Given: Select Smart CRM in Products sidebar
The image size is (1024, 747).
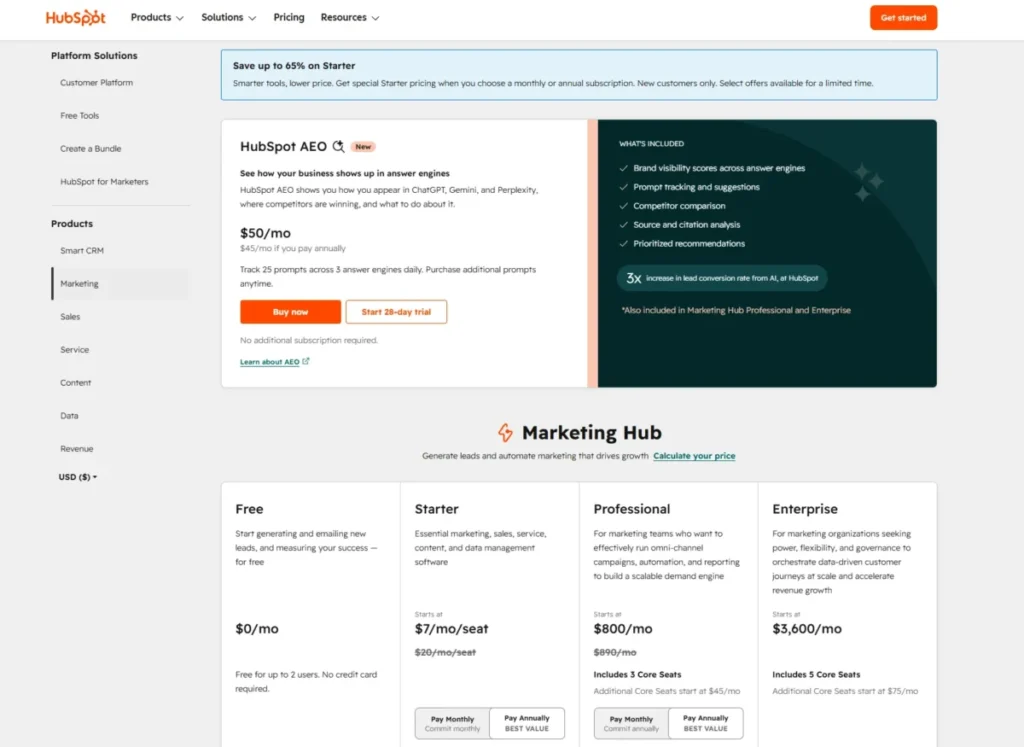Looking at the screenshot, I should [82, 251].
